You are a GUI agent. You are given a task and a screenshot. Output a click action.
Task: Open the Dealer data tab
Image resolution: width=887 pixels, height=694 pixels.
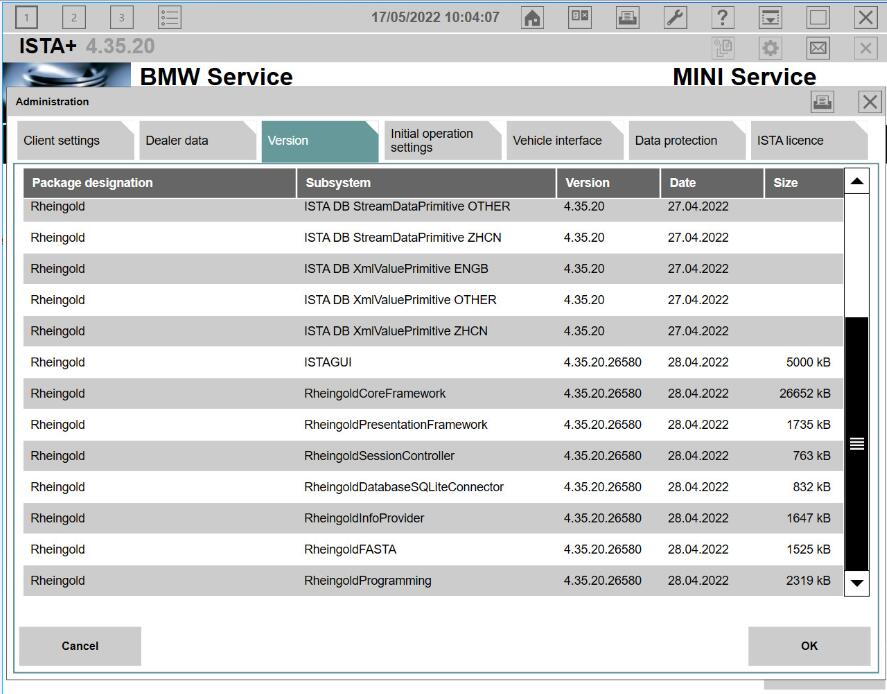(197, 141)
